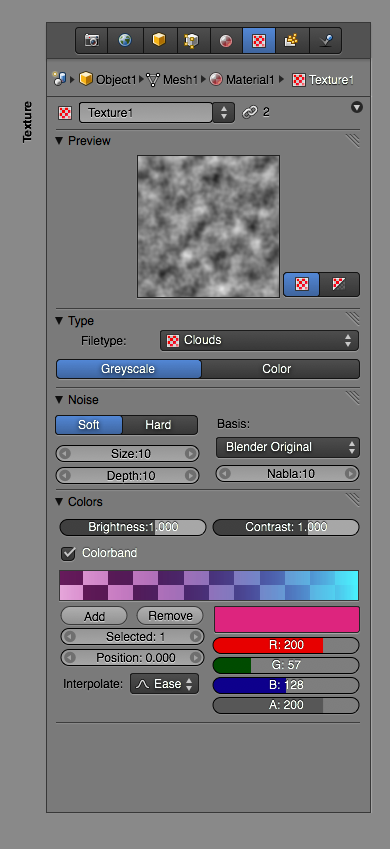The width and height of the screenshot is (390, 849).
Task: Open the Render properties camera tab
Action: pos(92,41)
